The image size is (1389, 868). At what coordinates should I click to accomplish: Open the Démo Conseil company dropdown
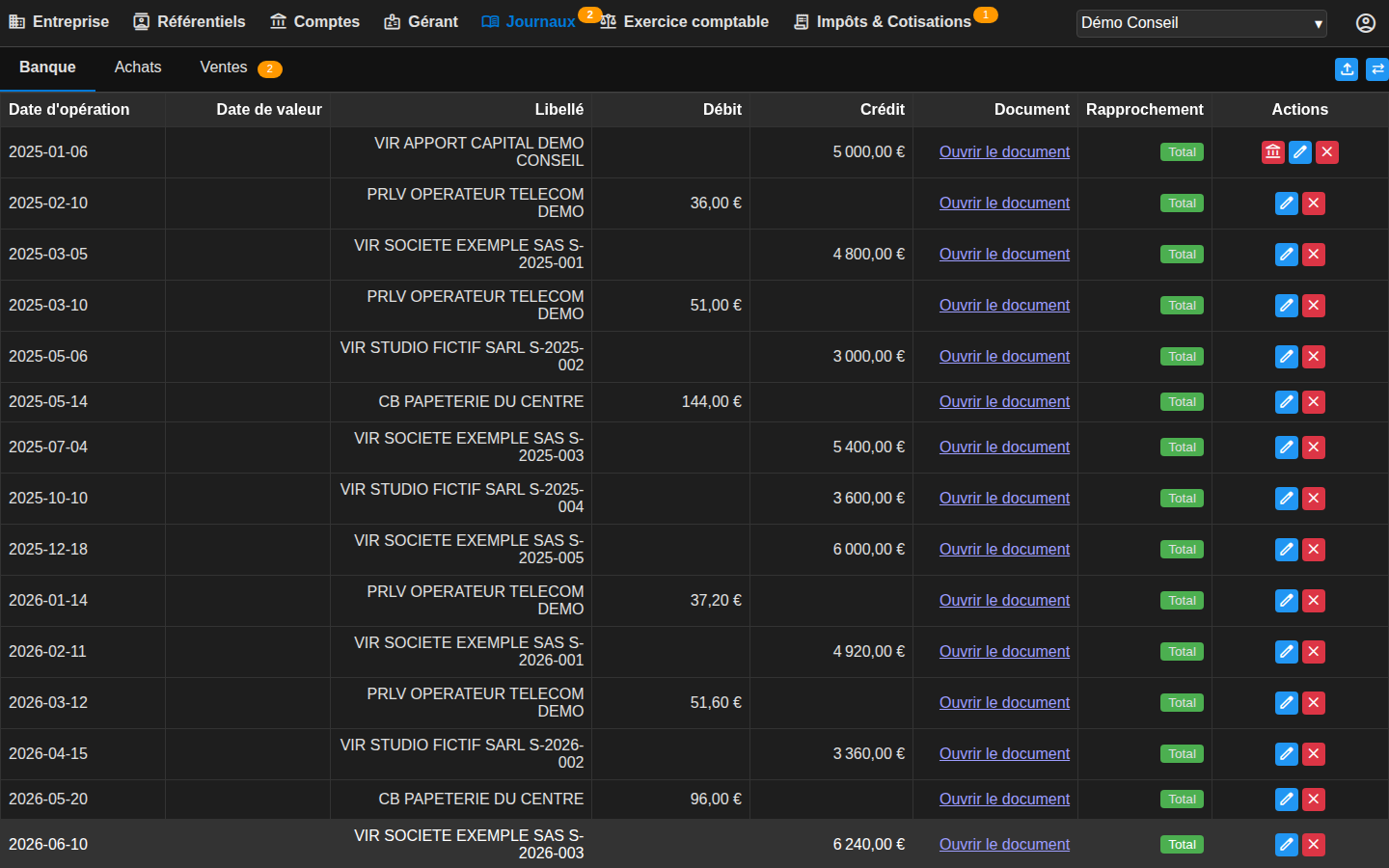click(1202, 23)
